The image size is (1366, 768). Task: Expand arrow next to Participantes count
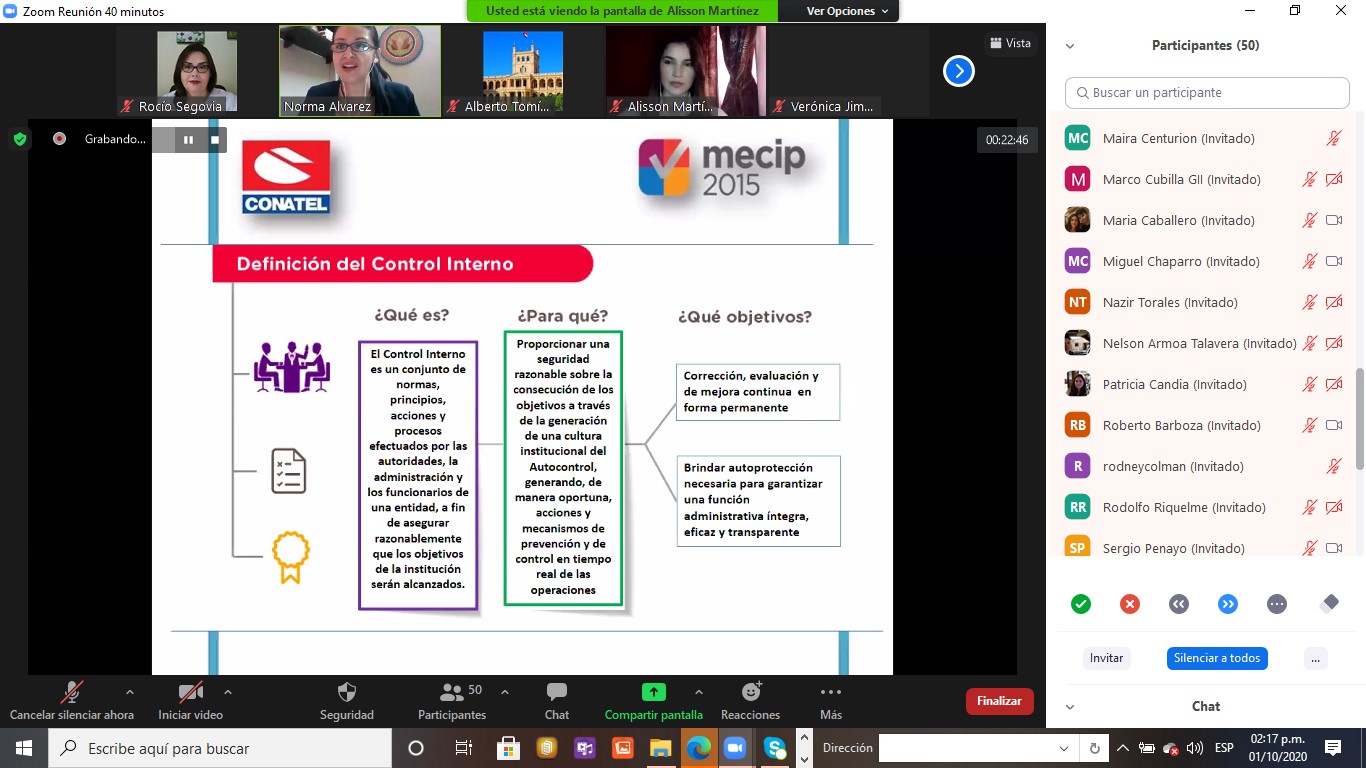click(505, 692)
